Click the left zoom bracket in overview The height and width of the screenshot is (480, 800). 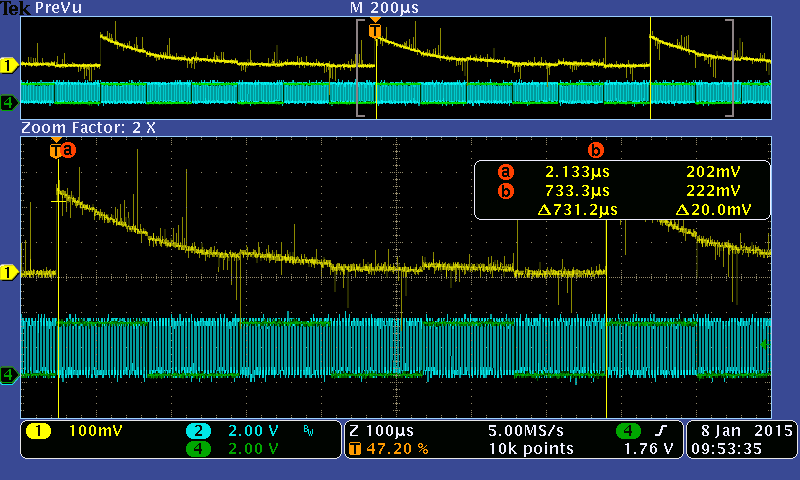pyautogui.click(x=360, y=68)
